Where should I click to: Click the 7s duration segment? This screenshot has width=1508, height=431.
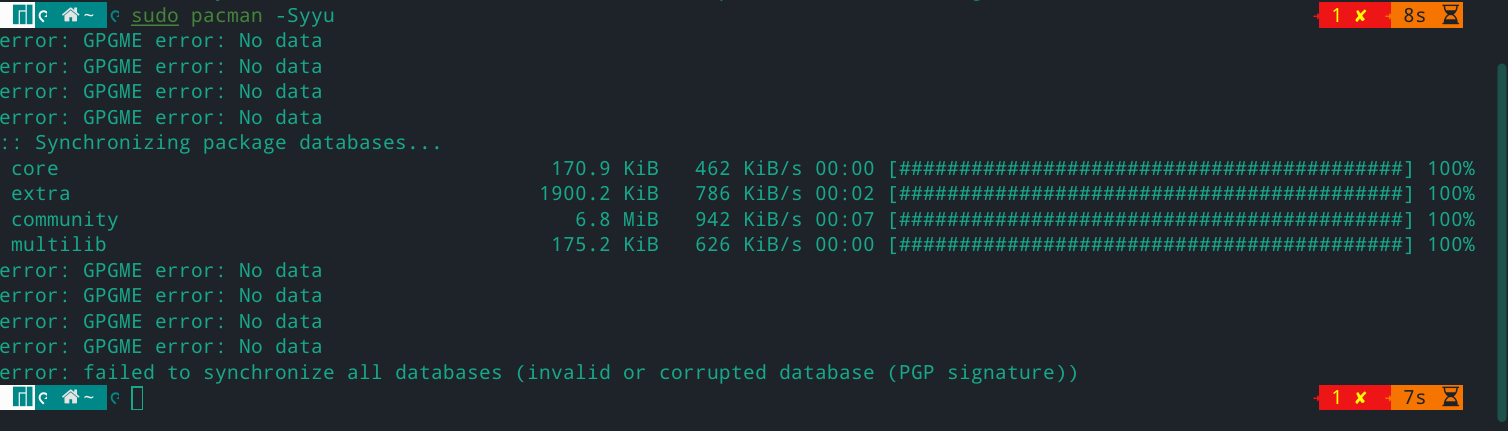click(x=1414, y=398)
